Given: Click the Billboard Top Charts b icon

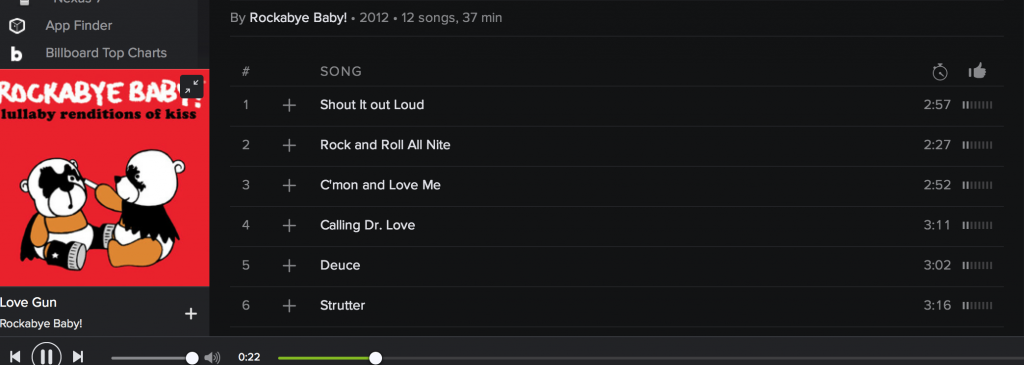Looking at the screenshot, I should (16, 54).
